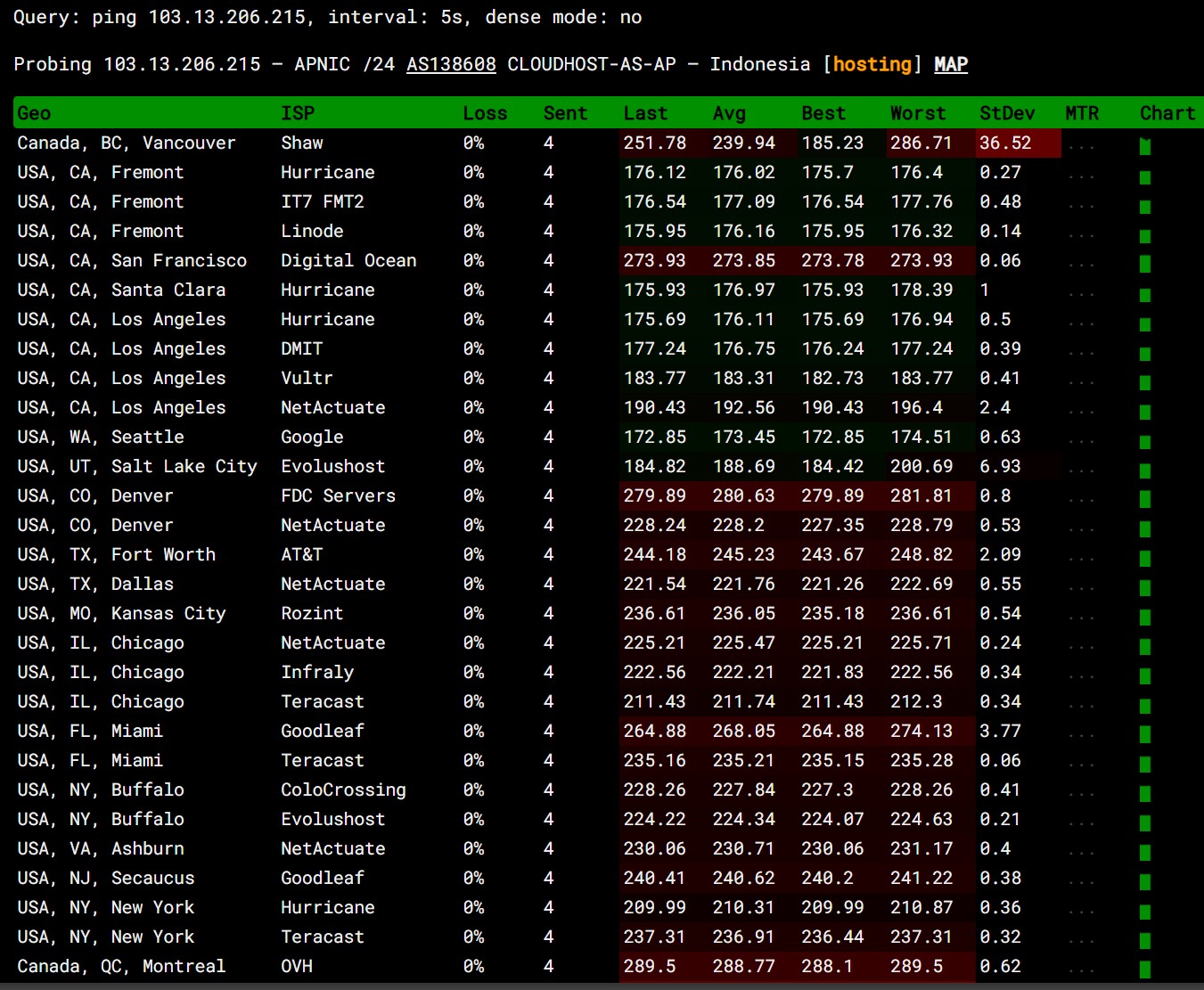Open the MAP link
This screenshot has width=1204, height=990.
click(951, 64)
